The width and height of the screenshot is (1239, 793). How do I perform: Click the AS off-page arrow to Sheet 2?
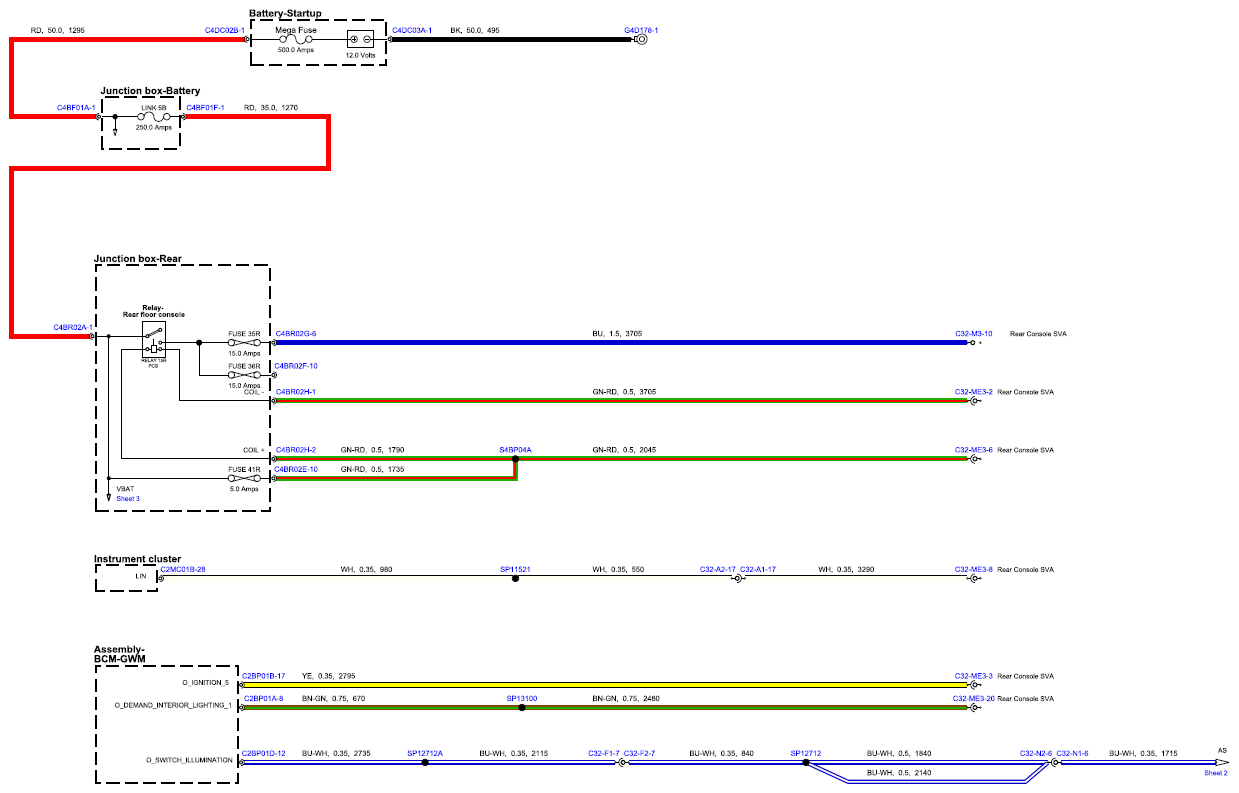[1221, 762]
